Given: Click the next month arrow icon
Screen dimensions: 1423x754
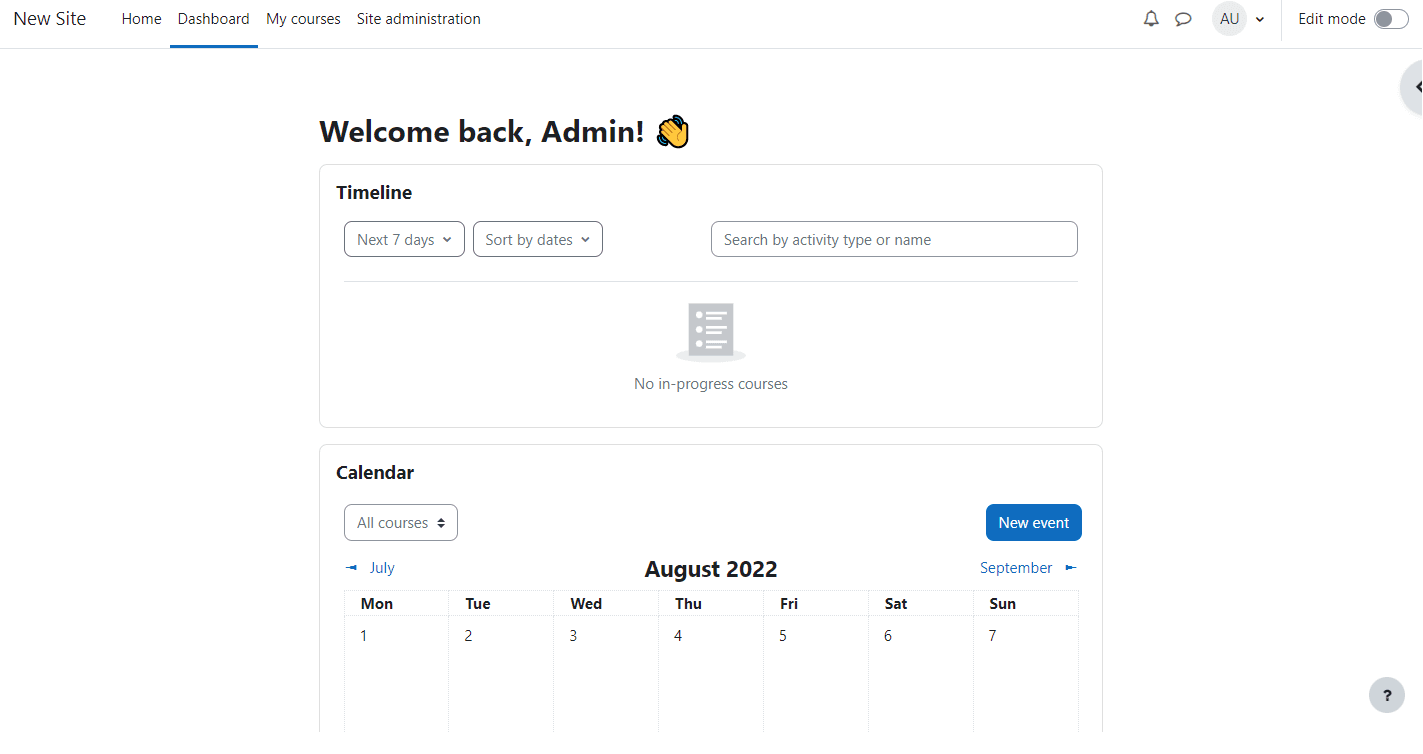Looking at the screenshot, I should coord(1070,568).
